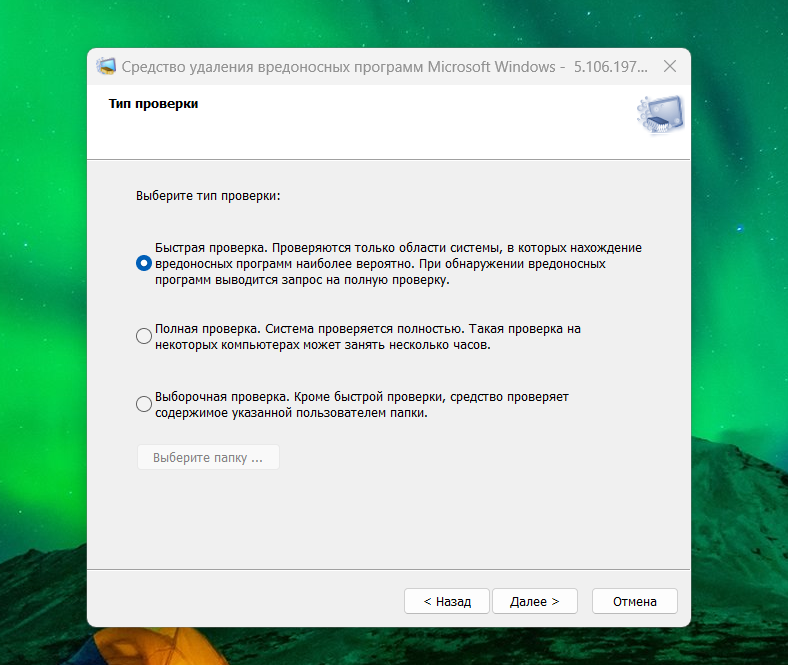Click the app icon in the title bar

coord(106,66)
